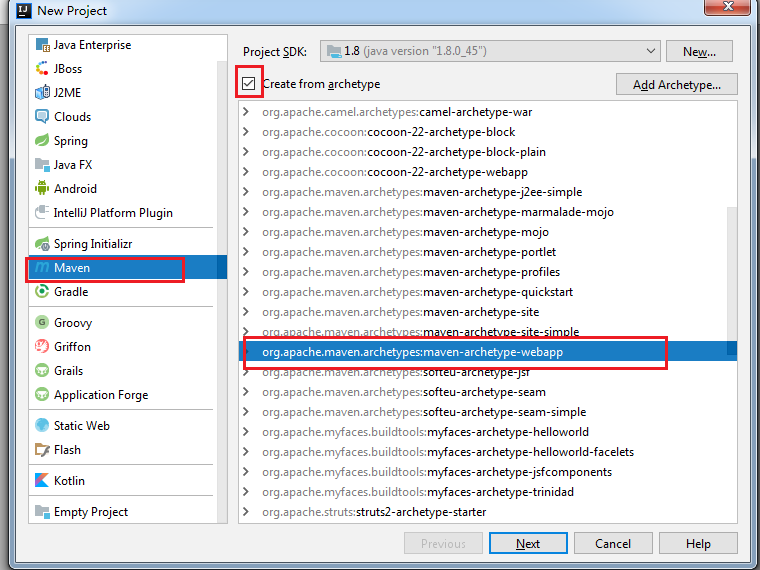The image size is (760, 570).
Task: Click the IntelliJ logo in title bar
Action: [24, 10]
